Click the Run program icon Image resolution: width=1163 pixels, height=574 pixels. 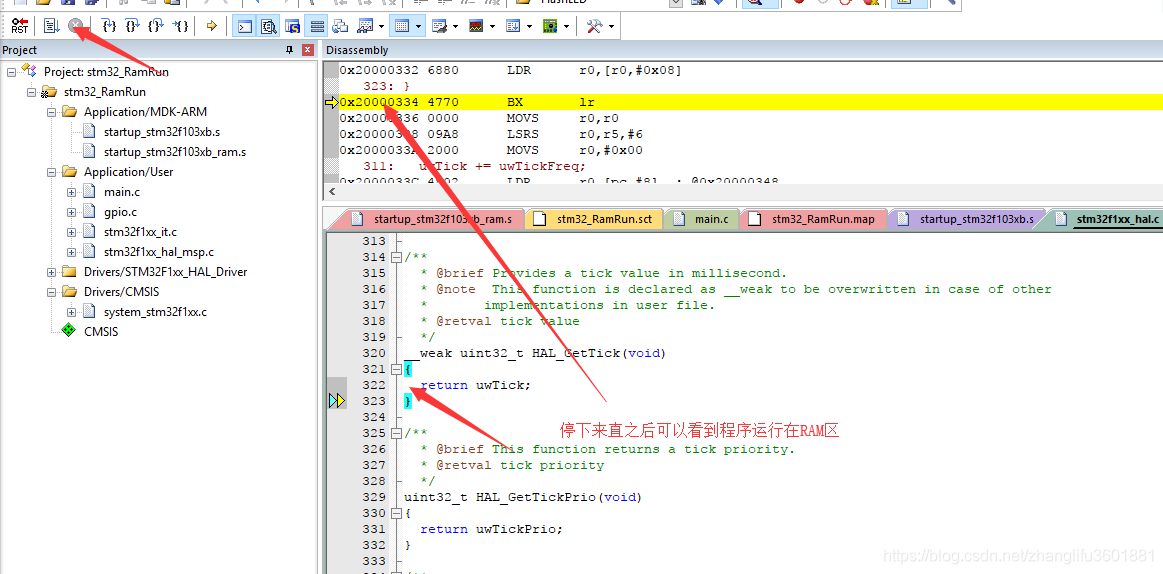click(50, 26)
